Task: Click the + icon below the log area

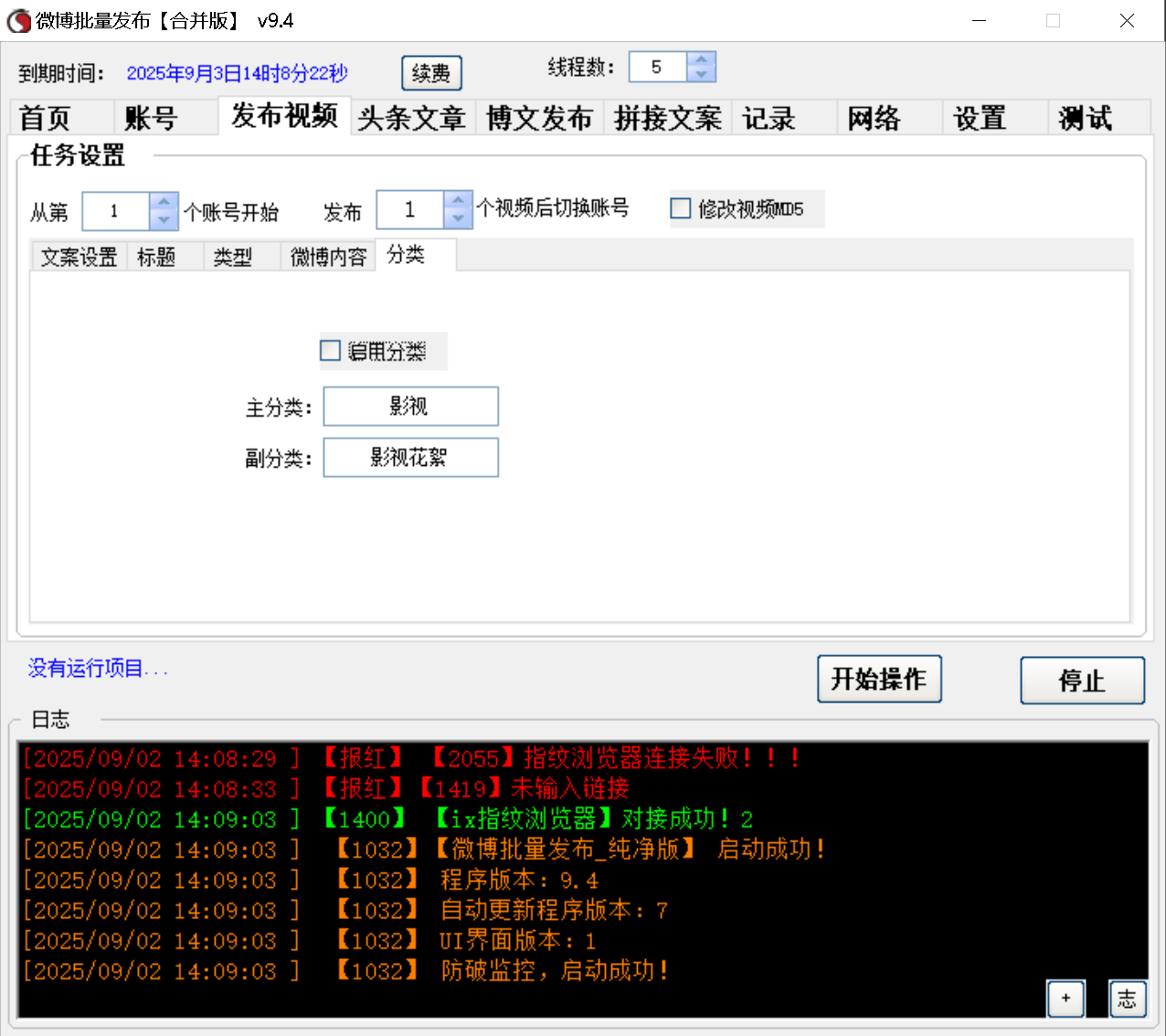Action: pyautogui.click(x=1065, y=999)
